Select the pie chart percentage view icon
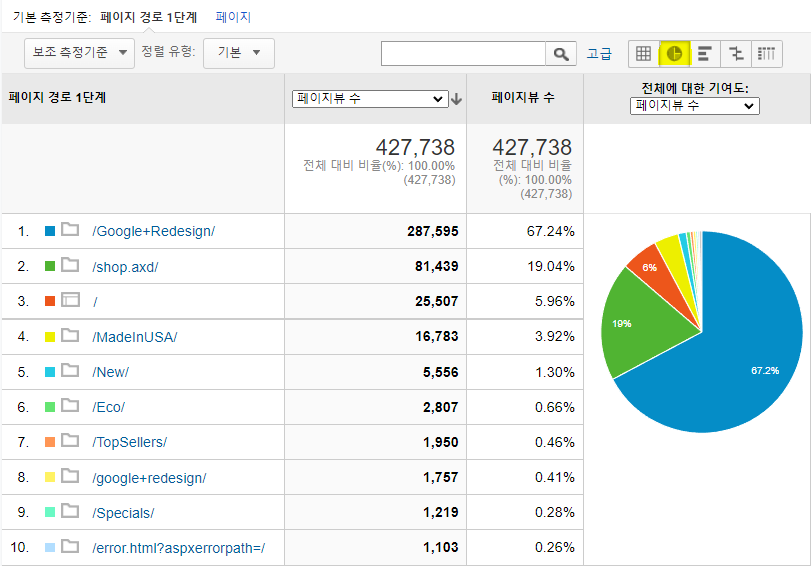 pyautogui.click(x=674, y=54)
